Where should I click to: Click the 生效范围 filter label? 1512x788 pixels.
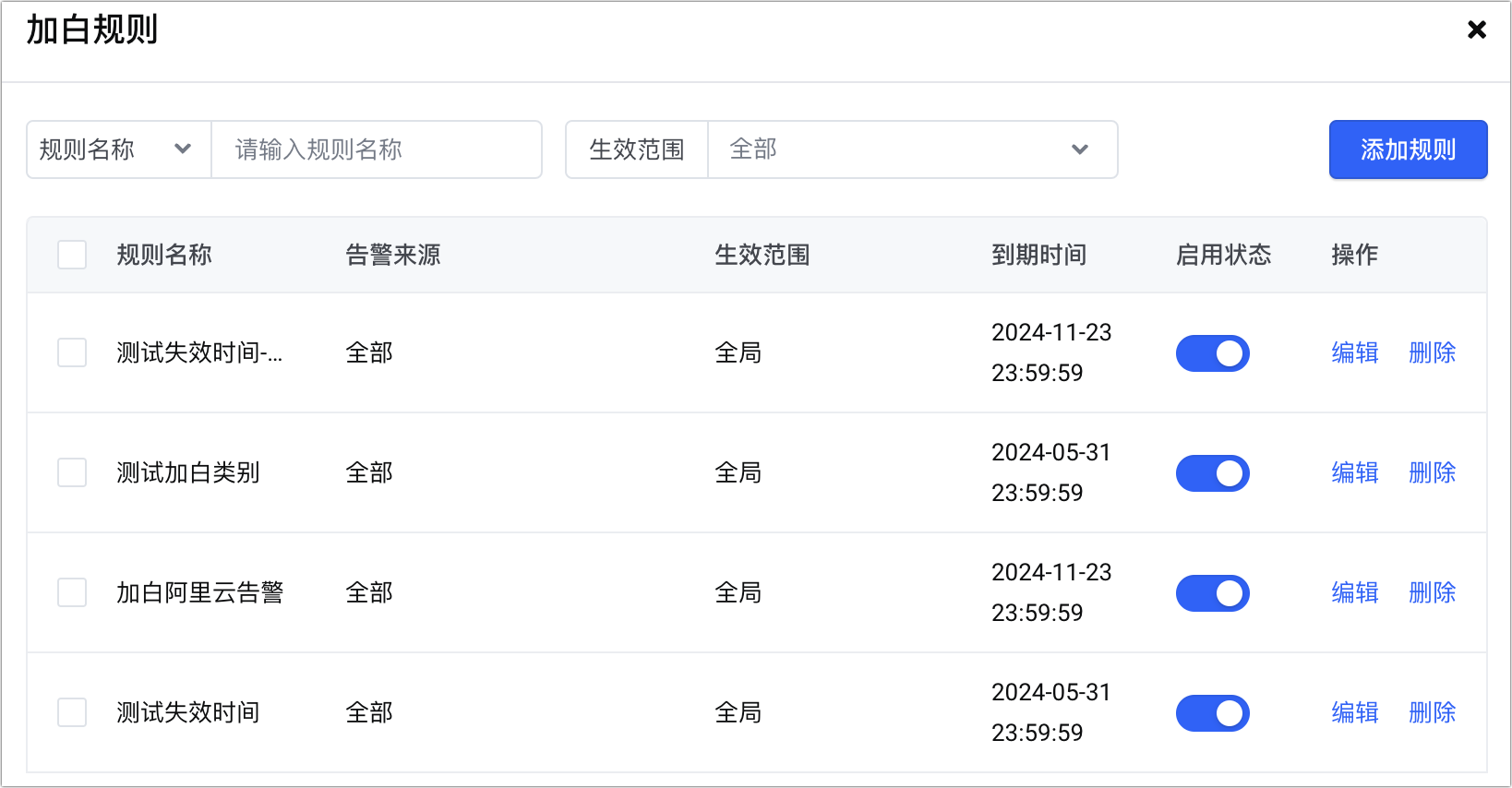(637, 149)
